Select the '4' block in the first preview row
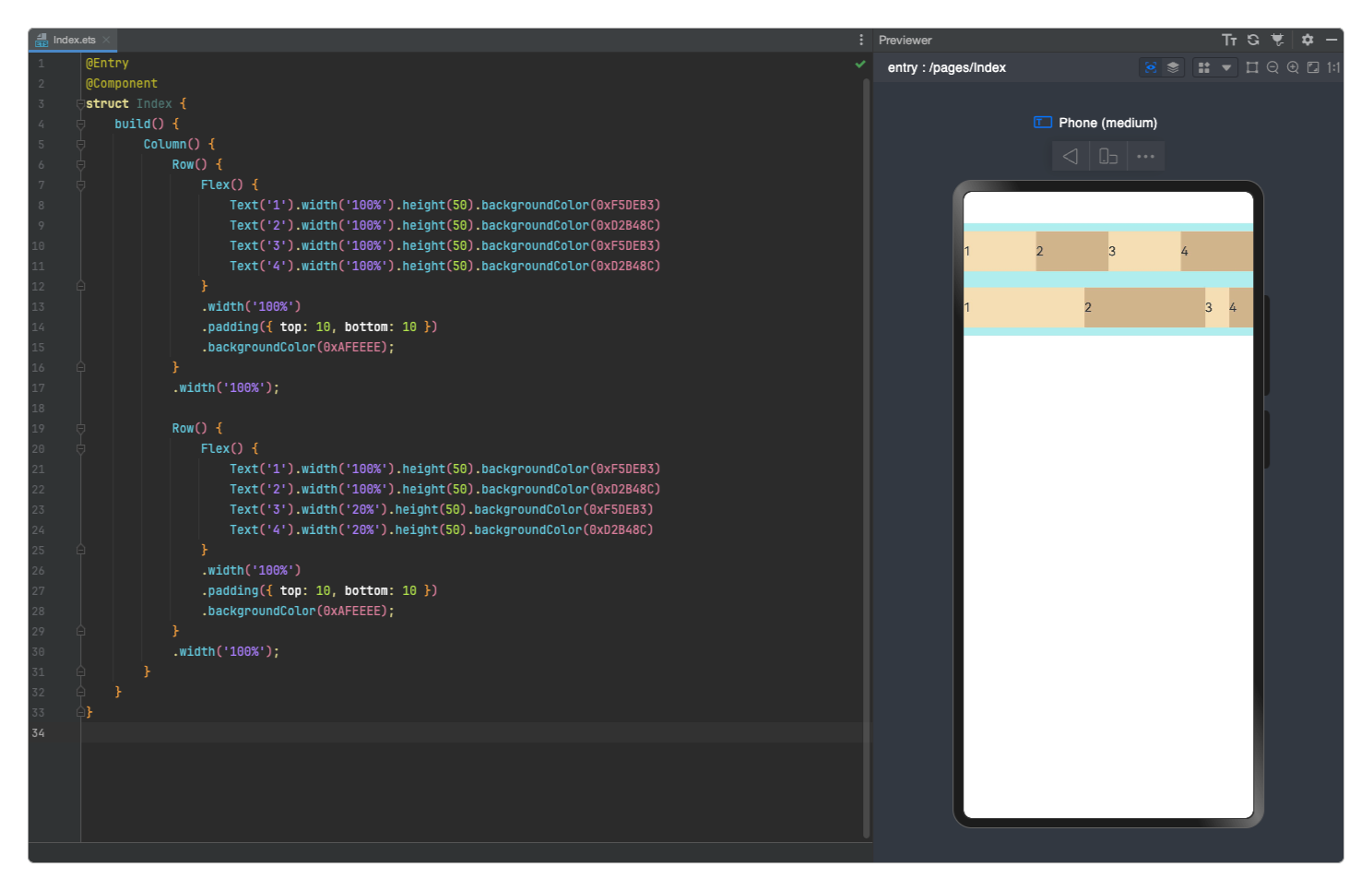The height and width of the screenshot is (891, 1372). pyautogui.click(x=1217, y=251)
